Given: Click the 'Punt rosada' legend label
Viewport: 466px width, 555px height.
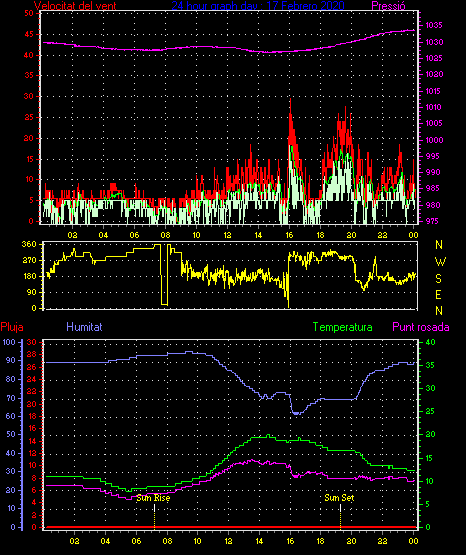Looking at the screenshot, I should click(x=421, y=327).
